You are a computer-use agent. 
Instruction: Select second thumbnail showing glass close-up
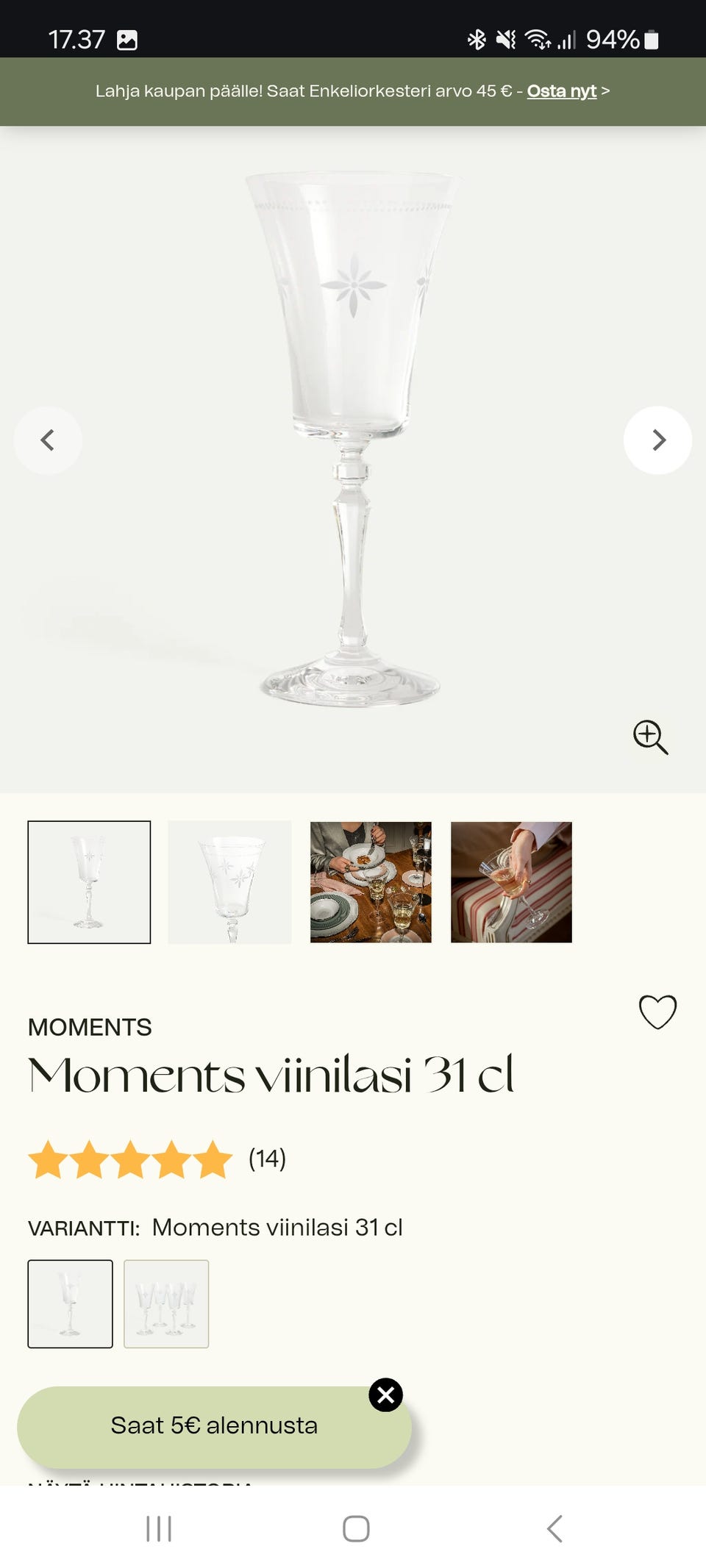pyautogui.click(x=229, y=882)
